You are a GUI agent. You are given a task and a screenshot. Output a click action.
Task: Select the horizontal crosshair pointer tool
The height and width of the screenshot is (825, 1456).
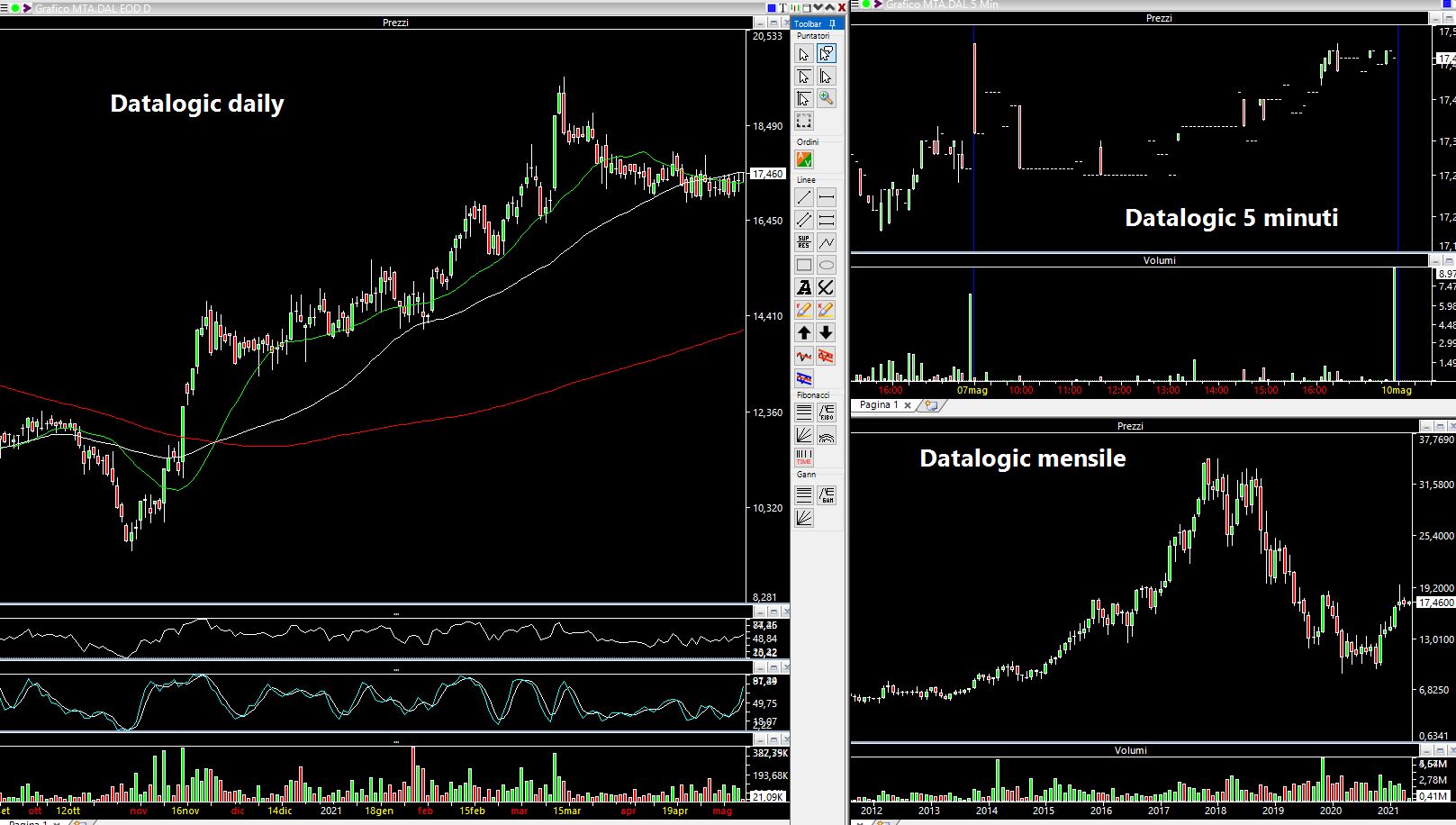(804, 77)
